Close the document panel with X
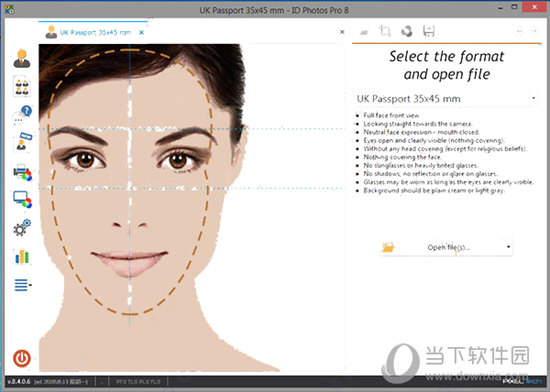 click(x=342, y=32)
